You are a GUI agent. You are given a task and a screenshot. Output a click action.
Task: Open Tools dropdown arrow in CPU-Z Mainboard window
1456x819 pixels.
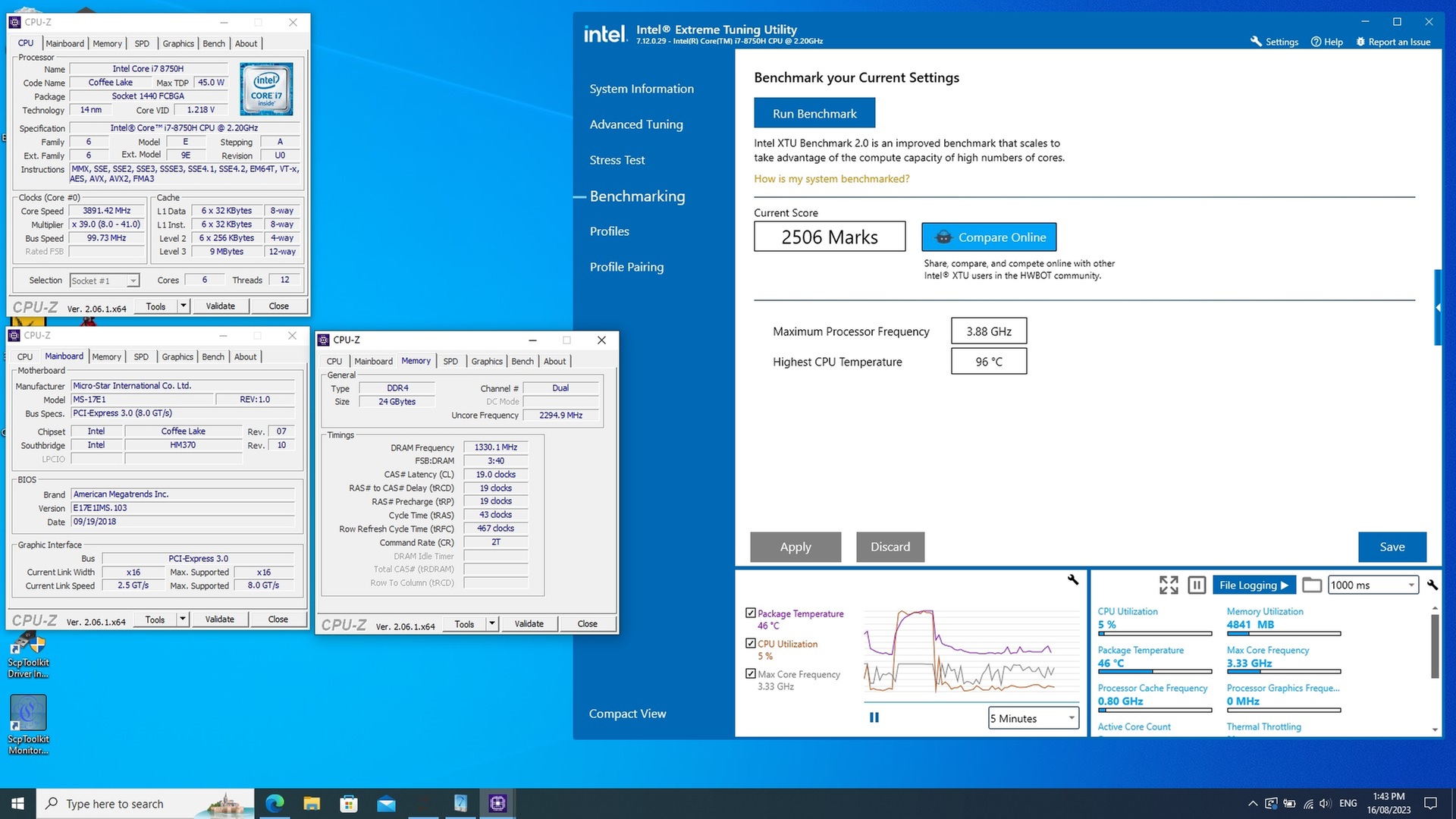pyautogui.click(x=182, y=619)
